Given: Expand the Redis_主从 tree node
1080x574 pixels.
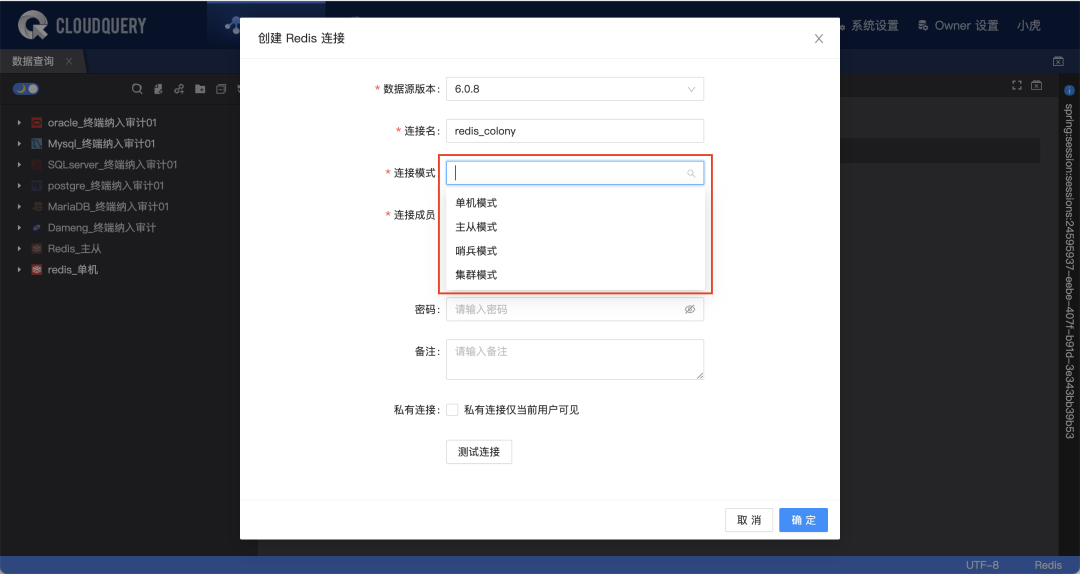Looking at the screenshot, I should [x=19, y=249].
